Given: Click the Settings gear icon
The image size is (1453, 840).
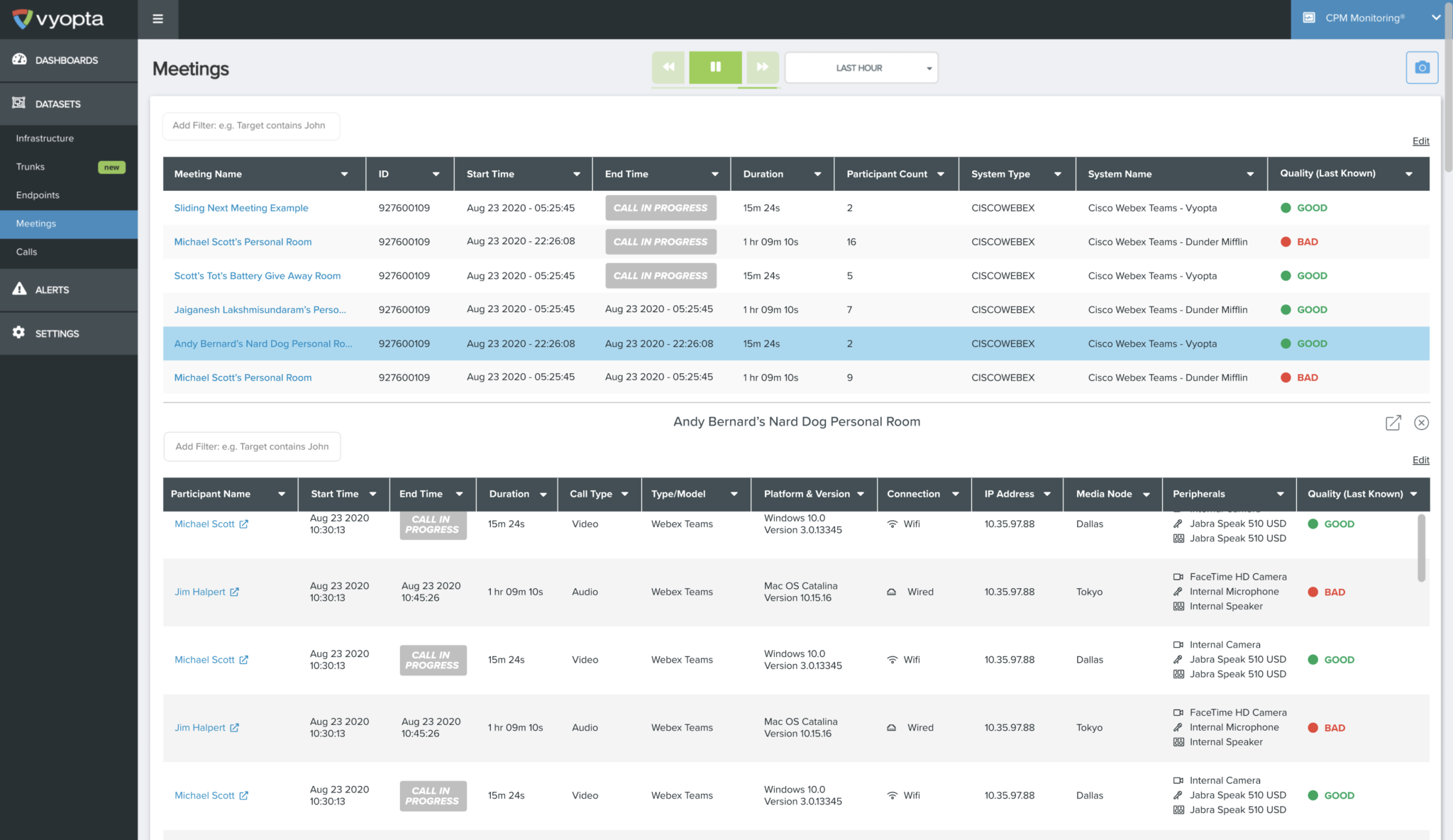Looking at the screenshot, I should pyautogui.click(x=19, y=333).
